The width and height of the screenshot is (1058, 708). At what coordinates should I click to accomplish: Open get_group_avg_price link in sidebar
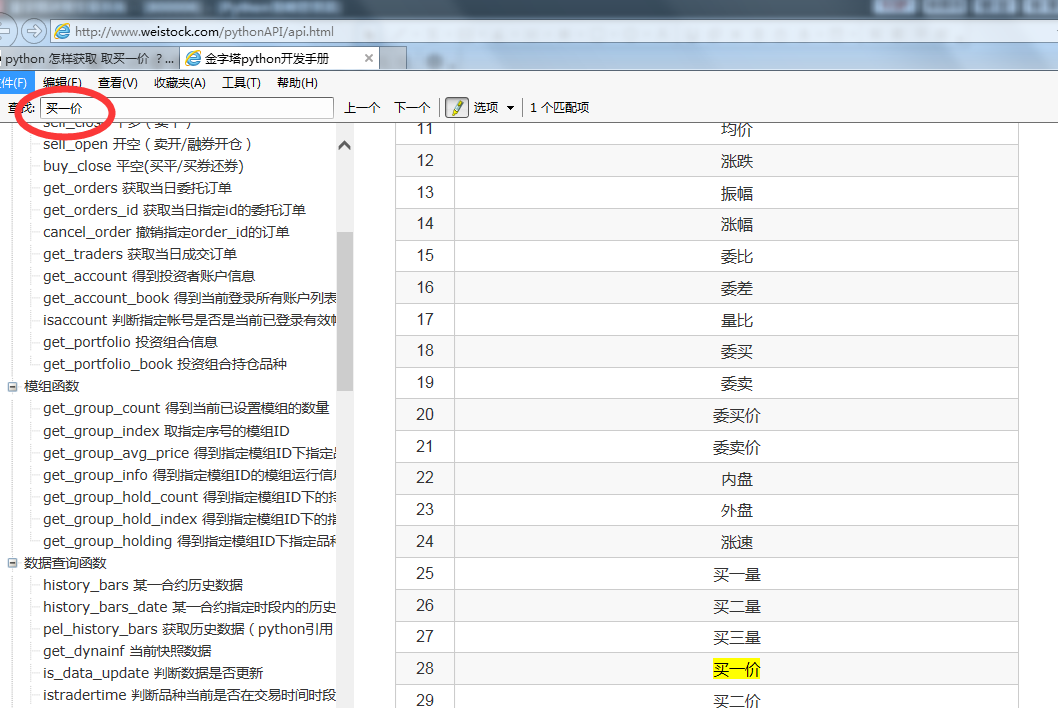pos(189,453)
